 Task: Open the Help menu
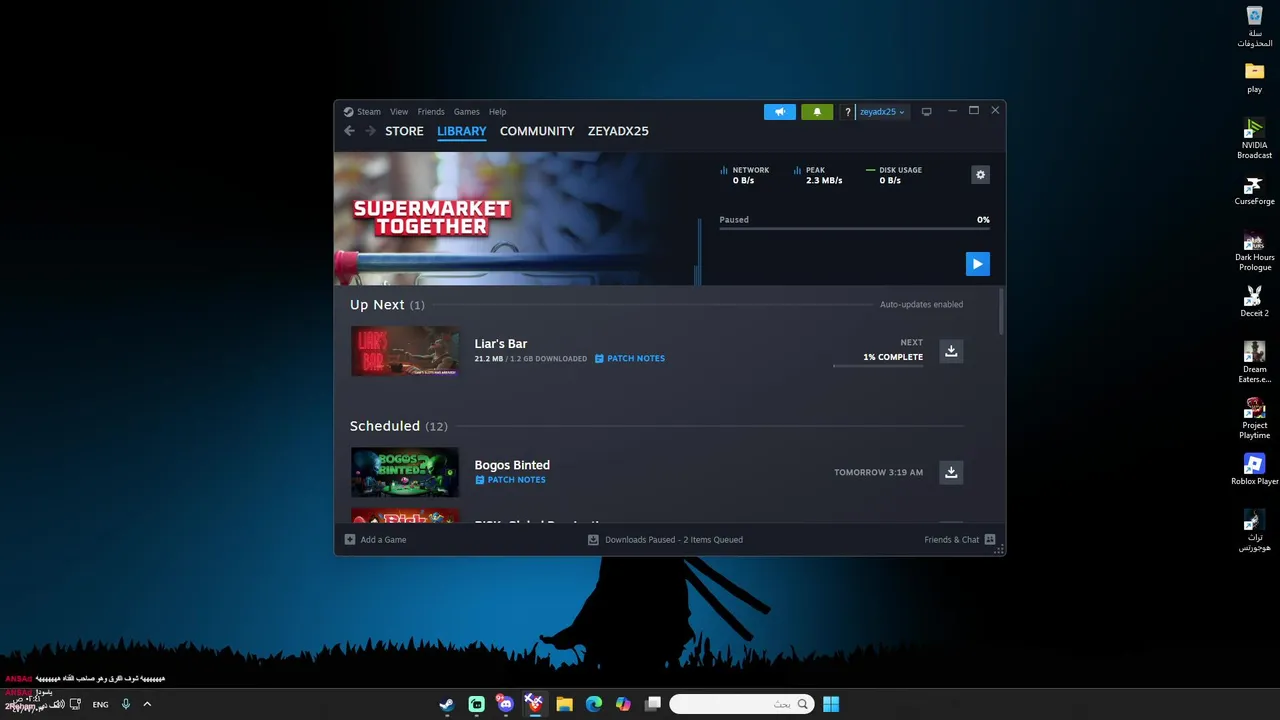tap(498, 112)
